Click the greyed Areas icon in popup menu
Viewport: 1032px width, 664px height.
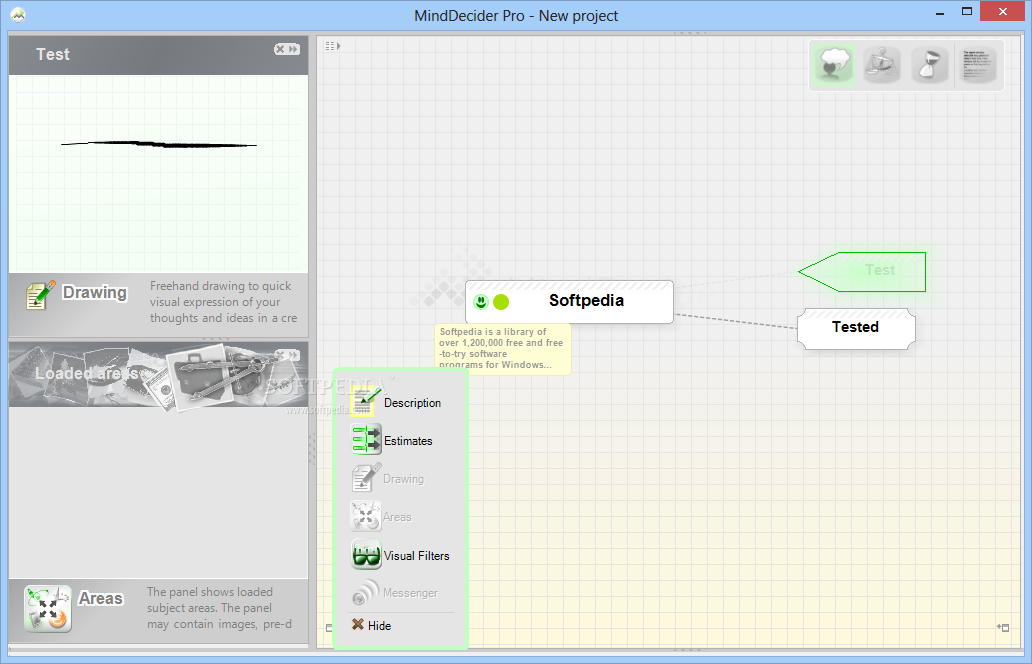(365, 516)
